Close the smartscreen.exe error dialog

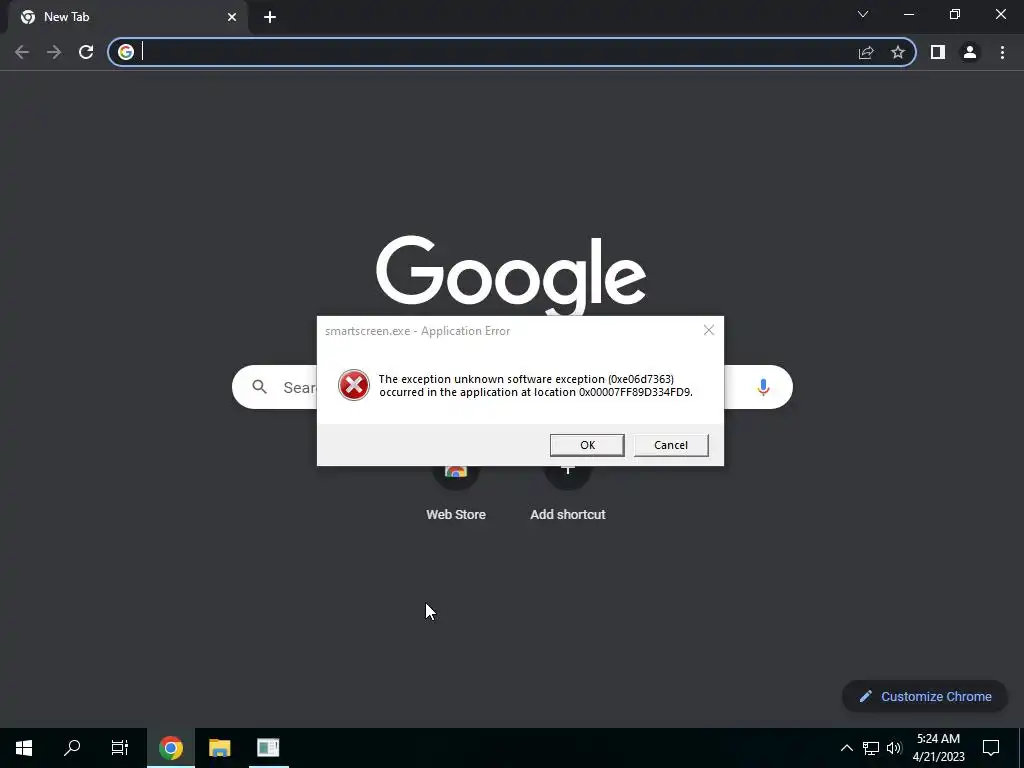click(x=709, y=330)
